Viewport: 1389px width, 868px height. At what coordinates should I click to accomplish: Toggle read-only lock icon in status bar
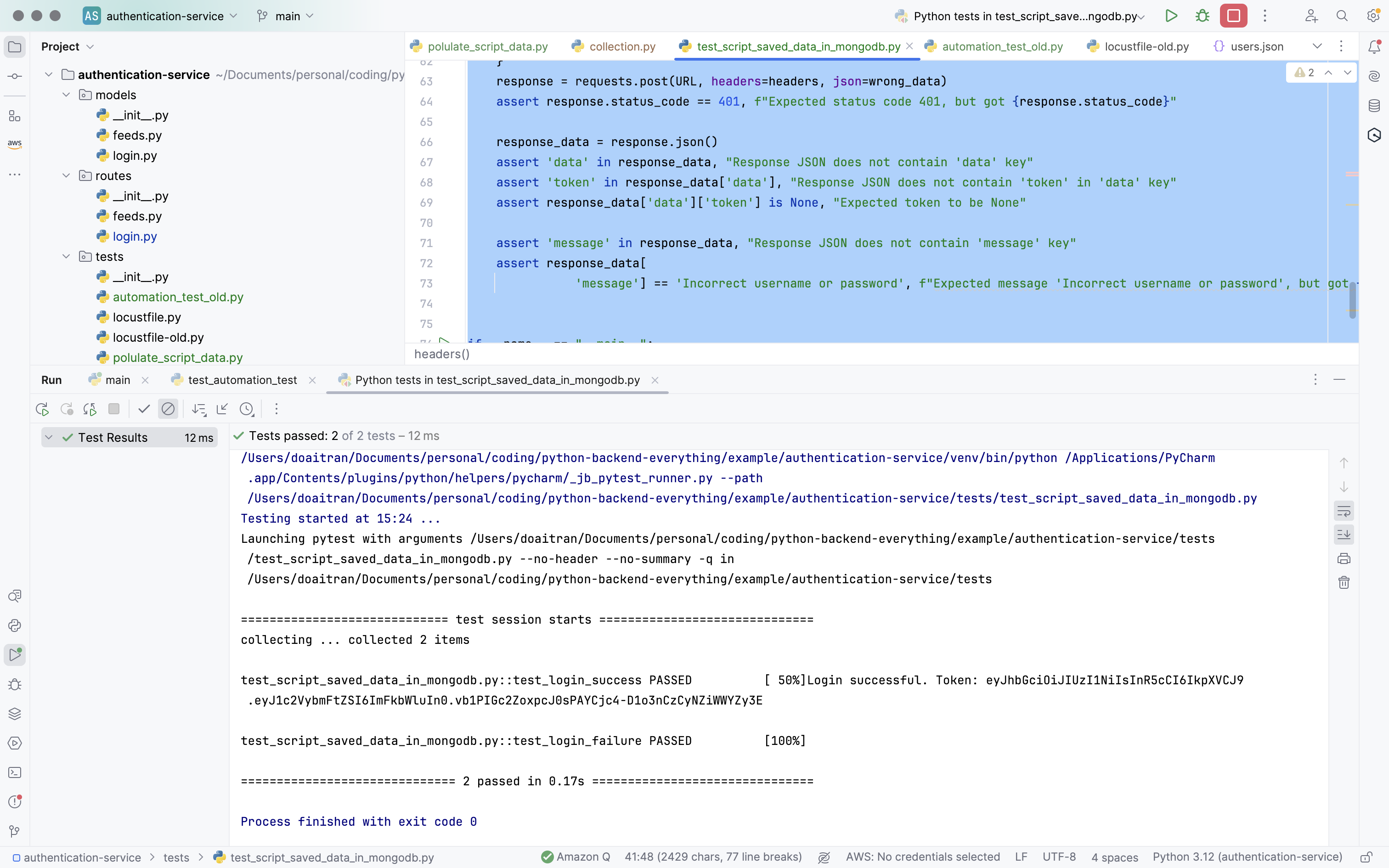[1366, 857]
